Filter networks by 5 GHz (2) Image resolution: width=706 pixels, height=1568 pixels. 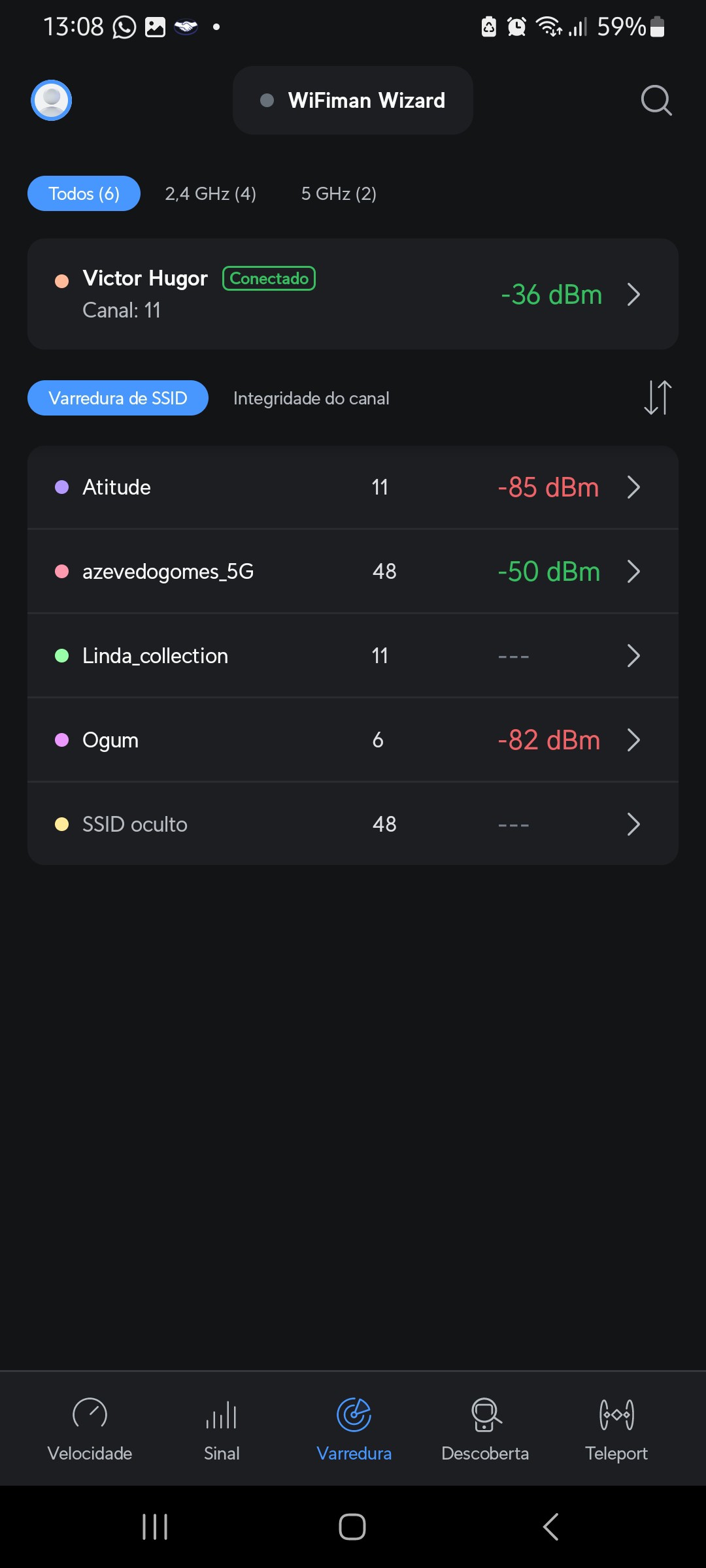(339, 193)
